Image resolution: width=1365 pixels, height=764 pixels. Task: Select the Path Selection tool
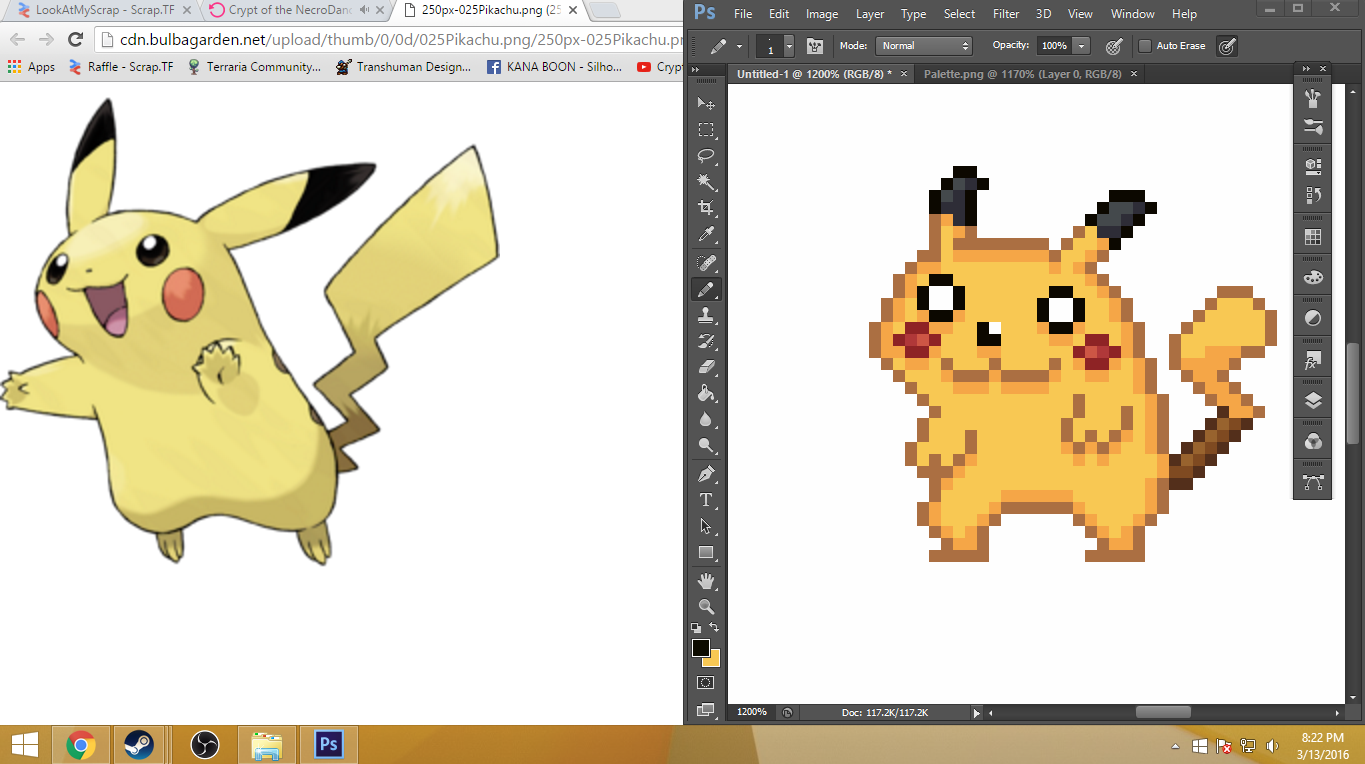click(x=706, y=526)
